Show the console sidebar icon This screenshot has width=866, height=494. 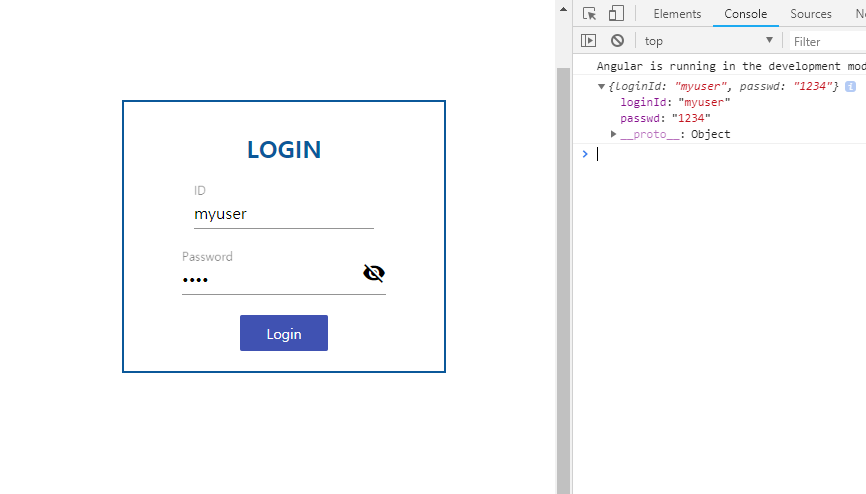coord(588,40)
